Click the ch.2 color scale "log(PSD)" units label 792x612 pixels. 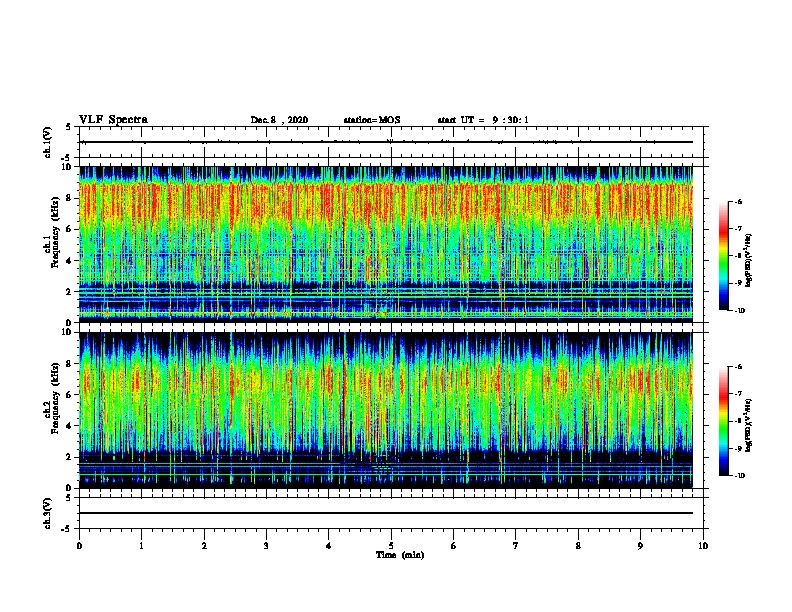[749, 425]
